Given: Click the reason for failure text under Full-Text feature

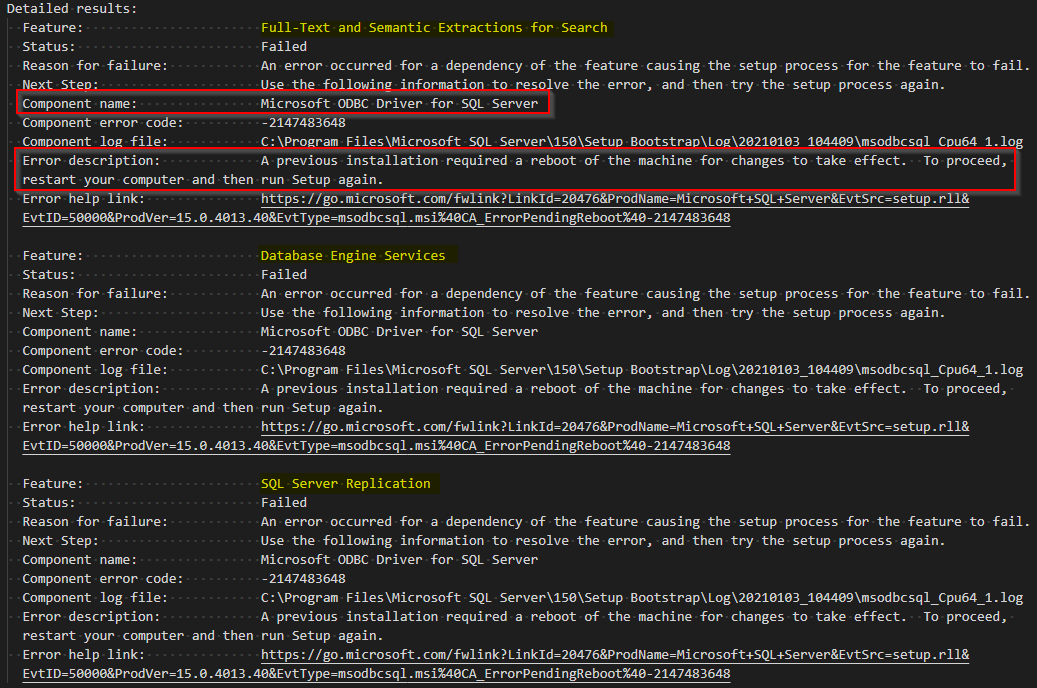Looking at the screenshot, I should point(645,65).
